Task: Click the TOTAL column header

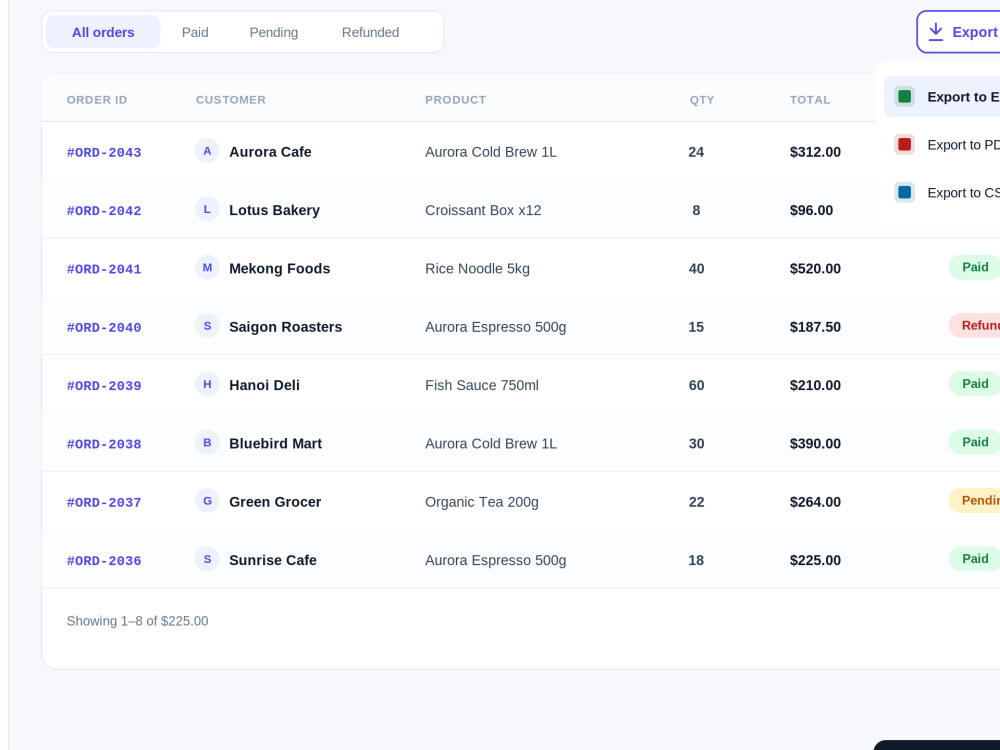Action: point(810,99)
